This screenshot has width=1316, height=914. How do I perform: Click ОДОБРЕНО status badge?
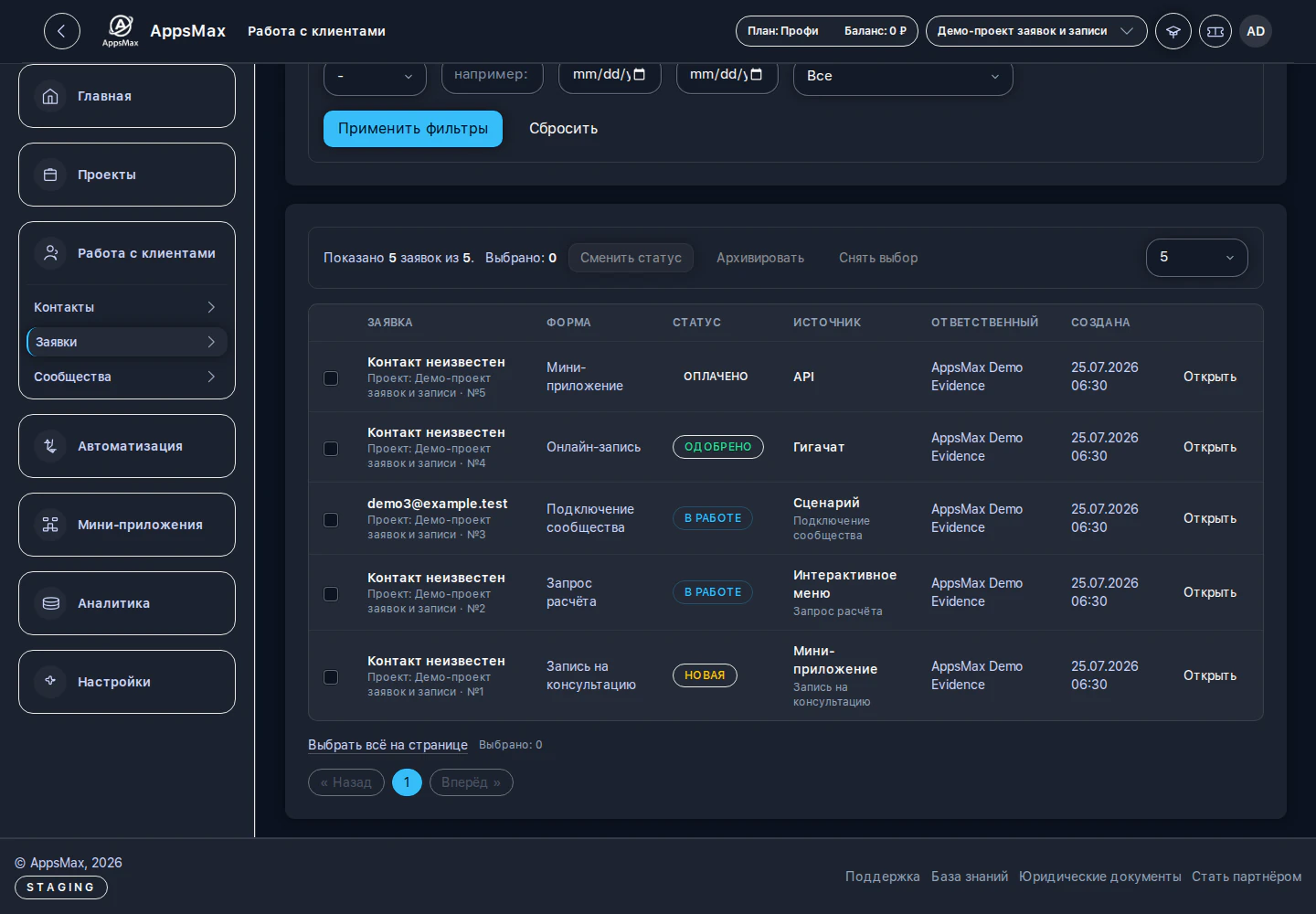pos(718,447)
